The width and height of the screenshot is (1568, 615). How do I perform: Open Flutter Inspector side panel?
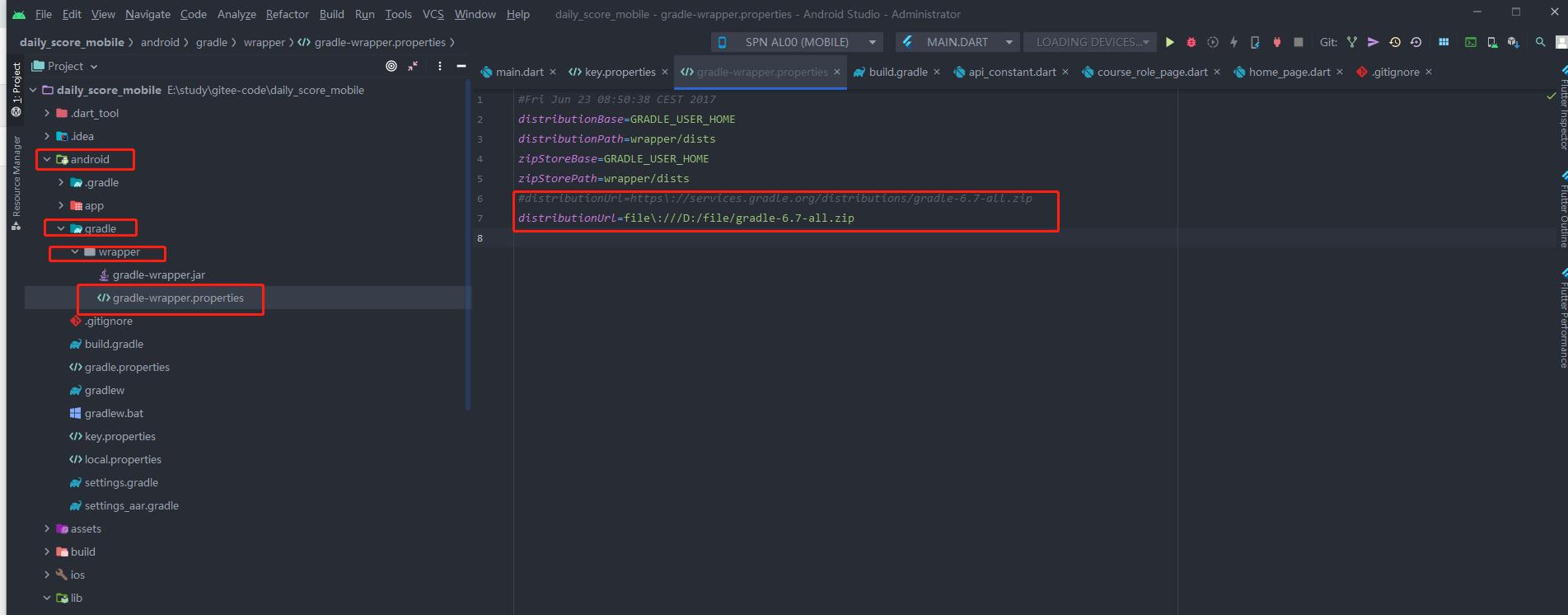1562,107
